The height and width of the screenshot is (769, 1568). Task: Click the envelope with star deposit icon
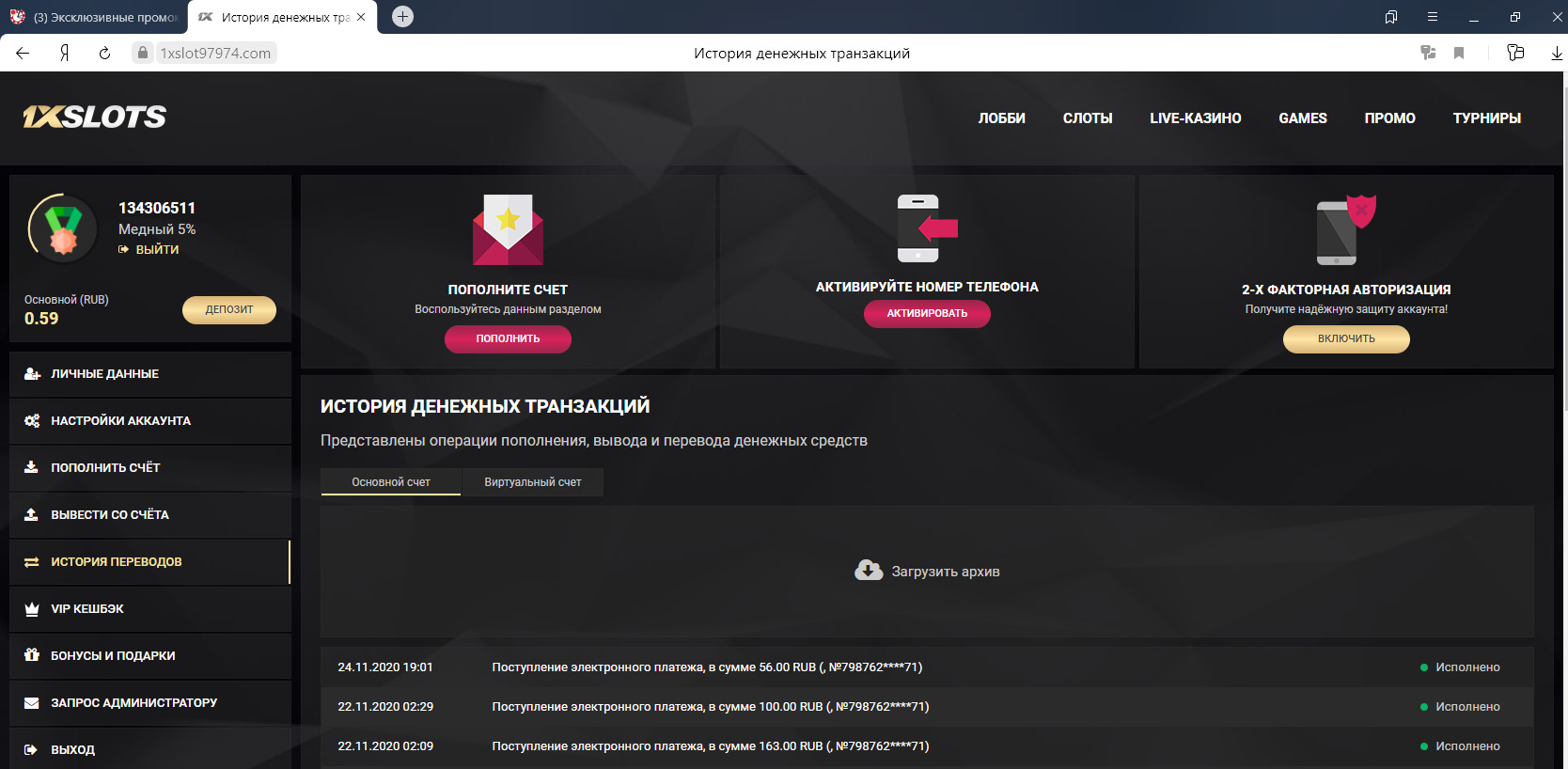[x=508, y=229]
